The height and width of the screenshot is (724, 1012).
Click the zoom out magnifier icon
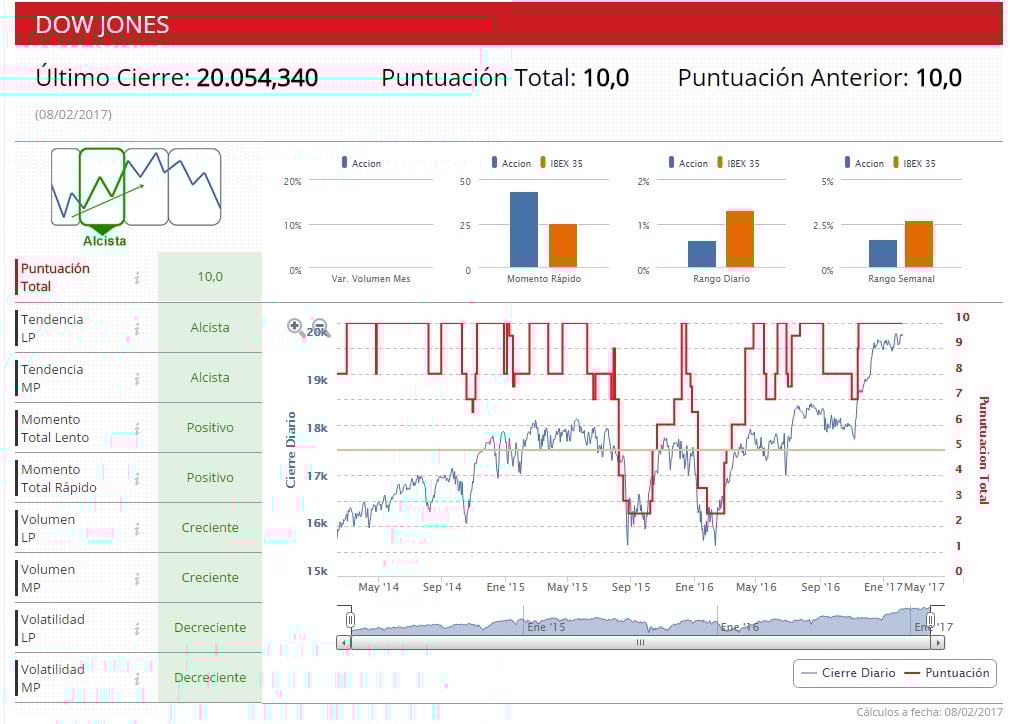tap(320, 327)
